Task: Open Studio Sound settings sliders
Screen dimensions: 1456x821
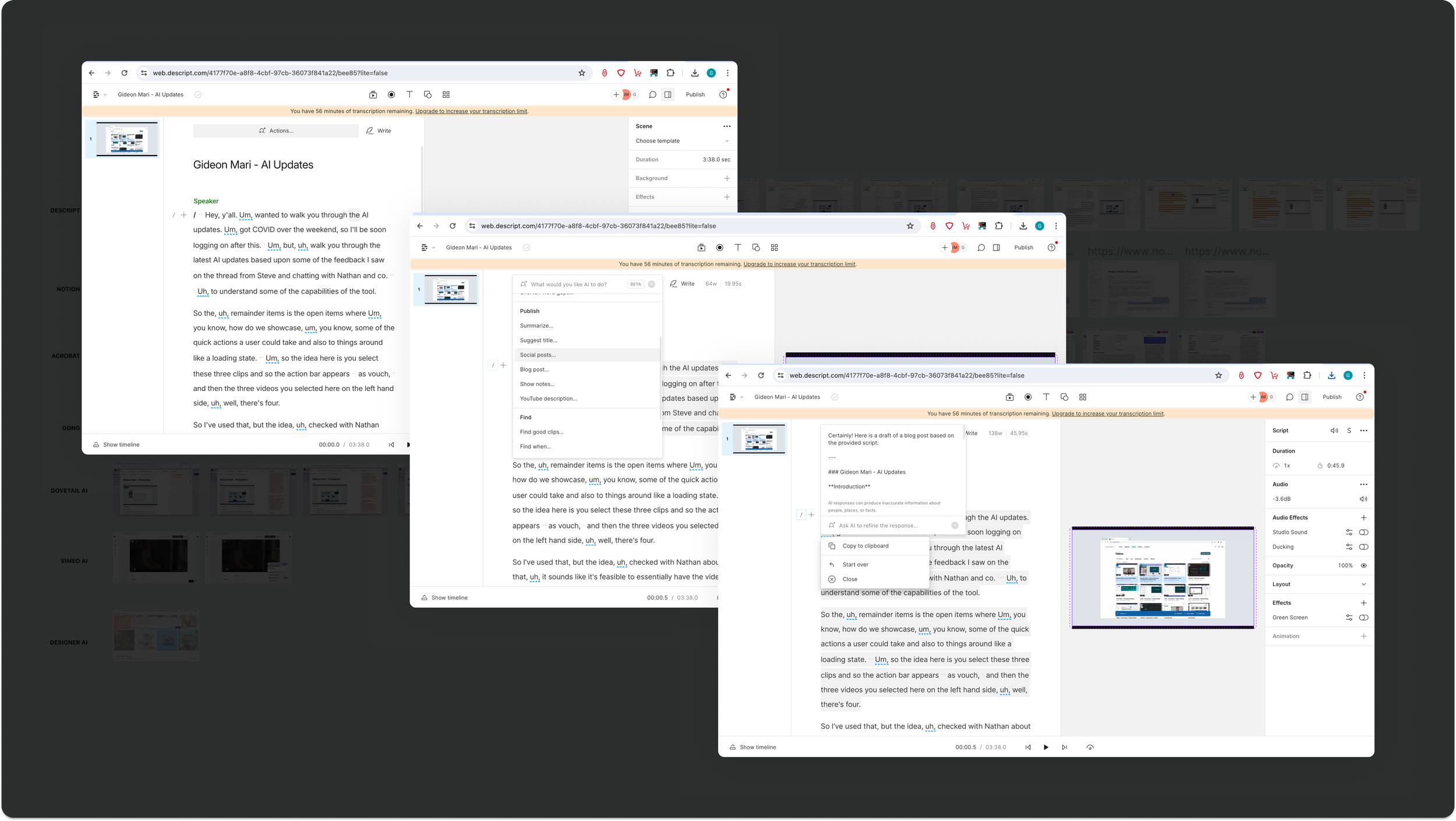Action: (x=1349, y=532)
